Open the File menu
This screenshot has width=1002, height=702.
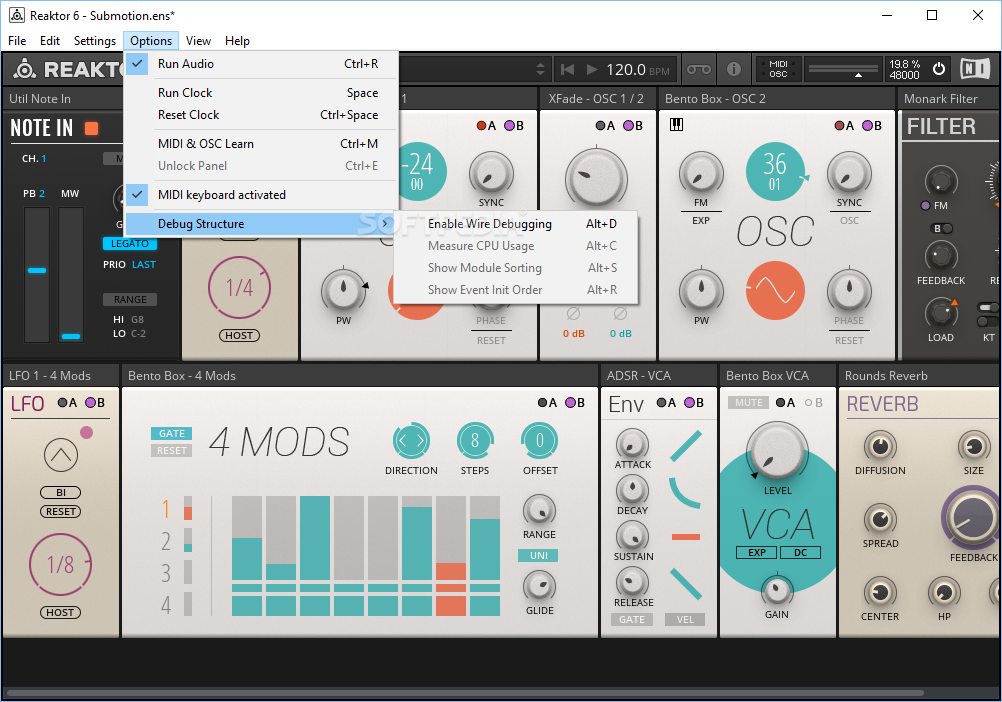coord(17,41)
